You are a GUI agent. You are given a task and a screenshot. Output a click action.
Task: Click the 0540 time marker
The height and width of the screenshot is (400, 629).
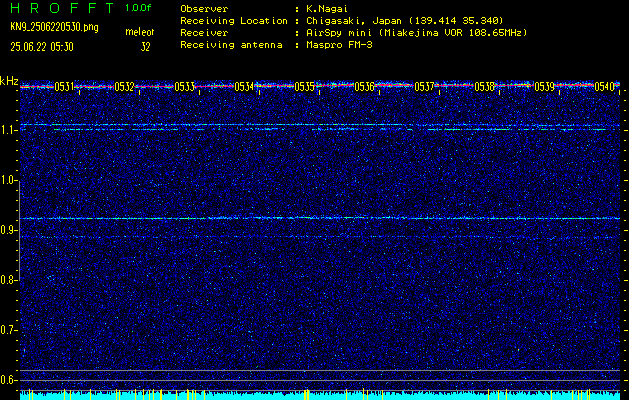[605, 87]
